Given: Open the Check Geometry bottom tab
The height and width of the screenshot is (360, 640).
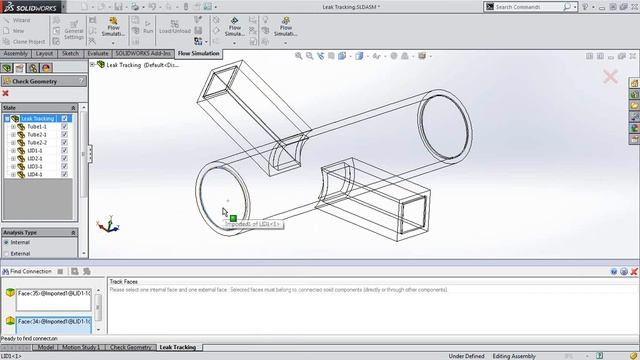Looking at the screenshot, I should coord(131,347).
